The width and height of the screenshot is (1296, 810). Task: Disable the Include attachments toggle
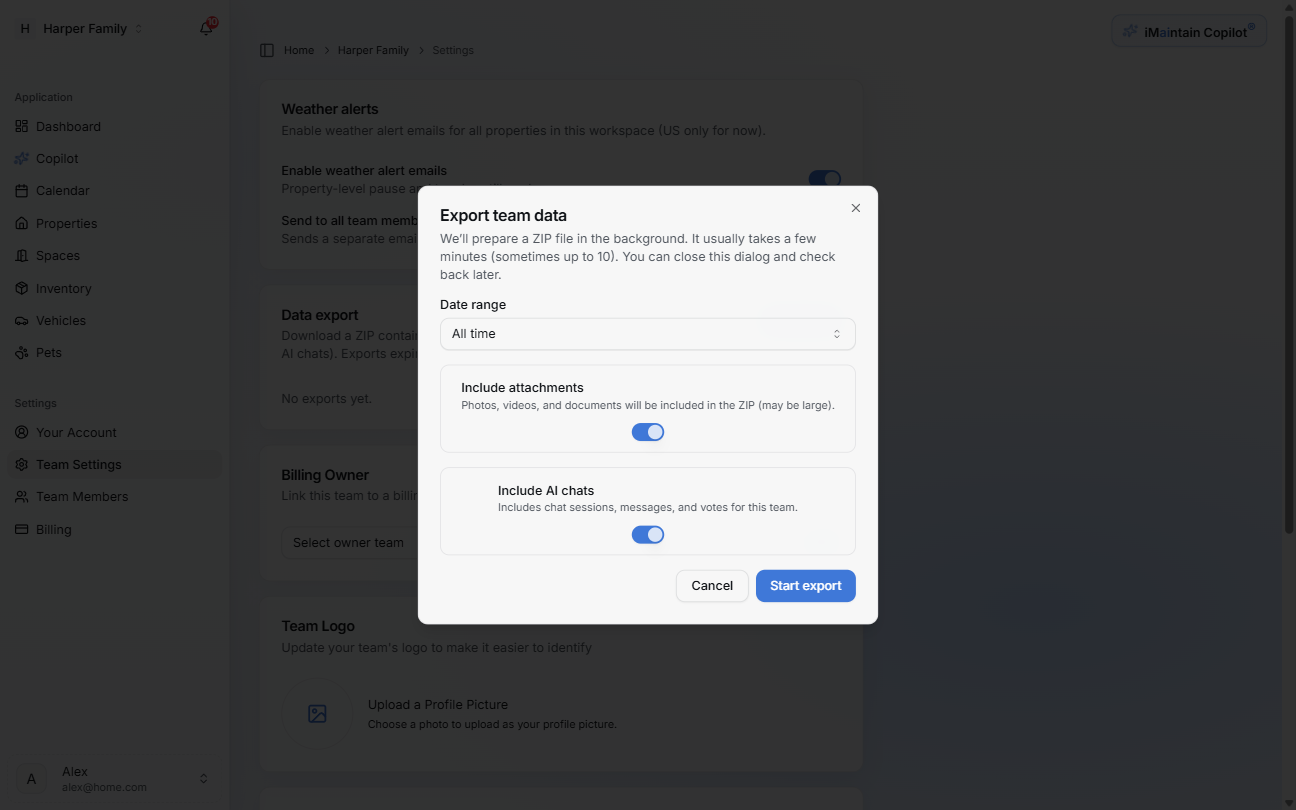[647, 431]
